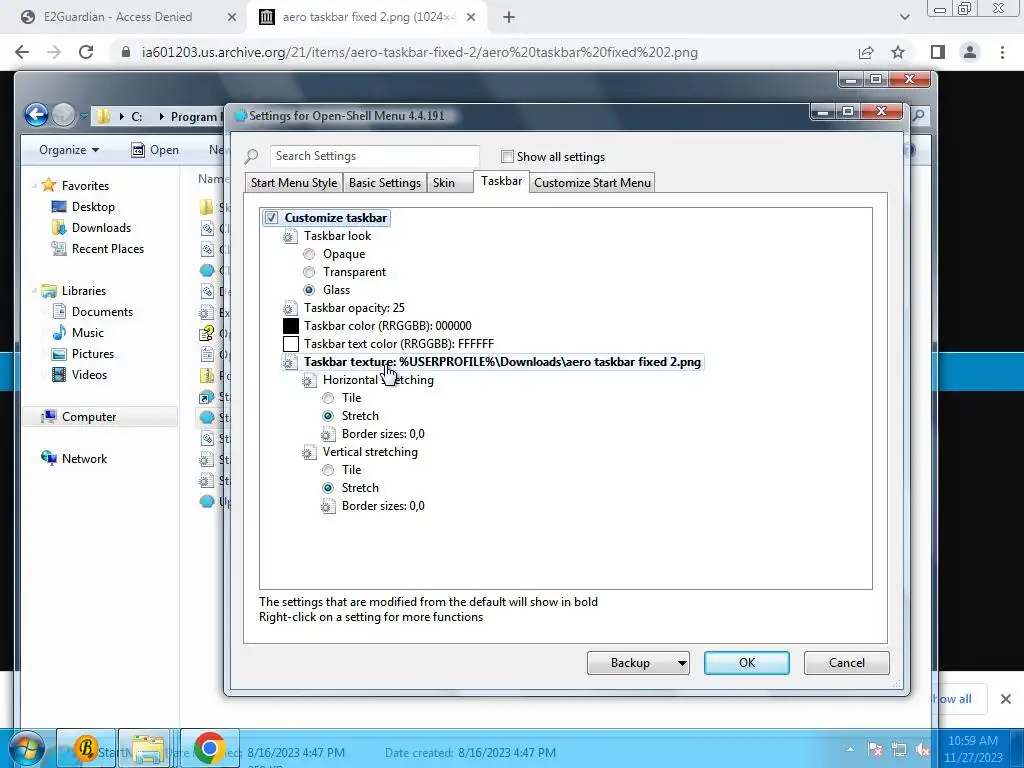Select Transparent taskbar look
The image size is (1024, 768).
pos(309,272)
